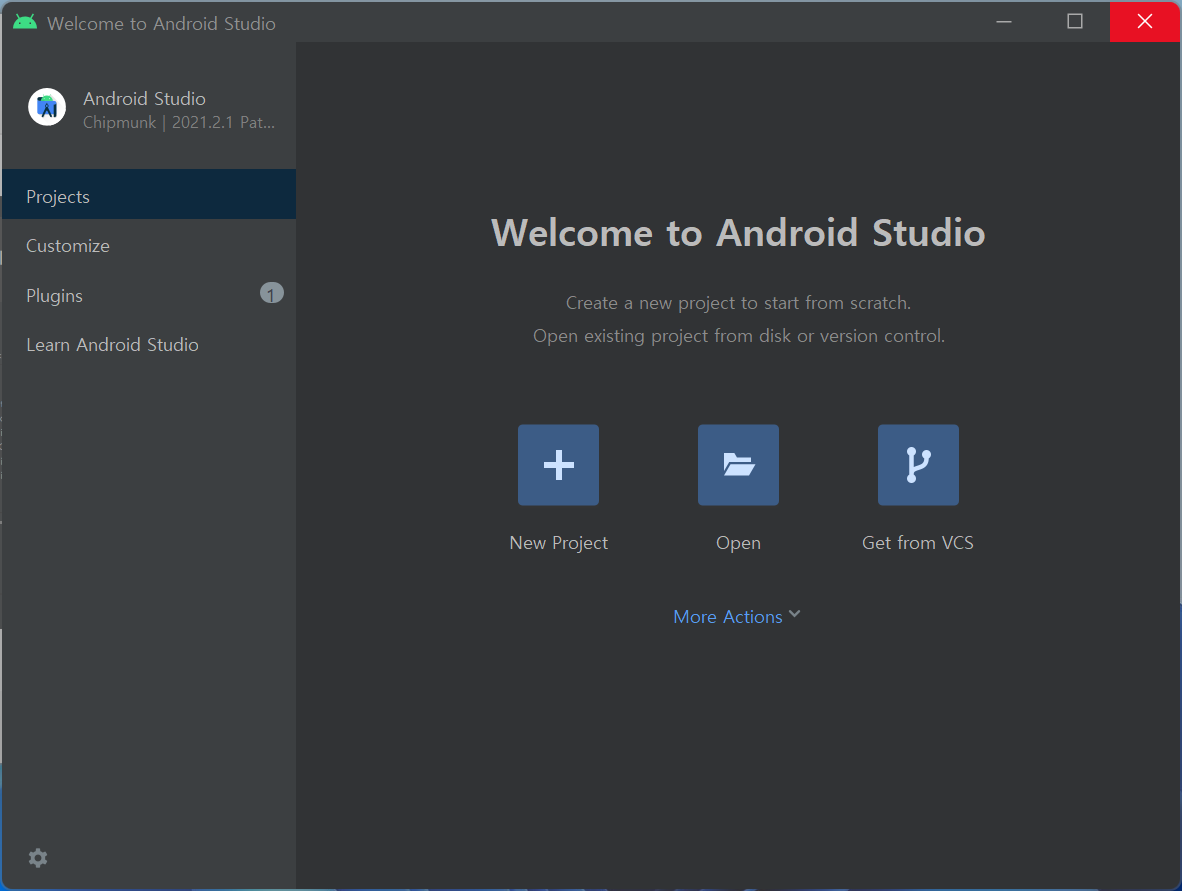Click the New Project label
Screen dimensions: 1182x891
[x=559, y=543]
